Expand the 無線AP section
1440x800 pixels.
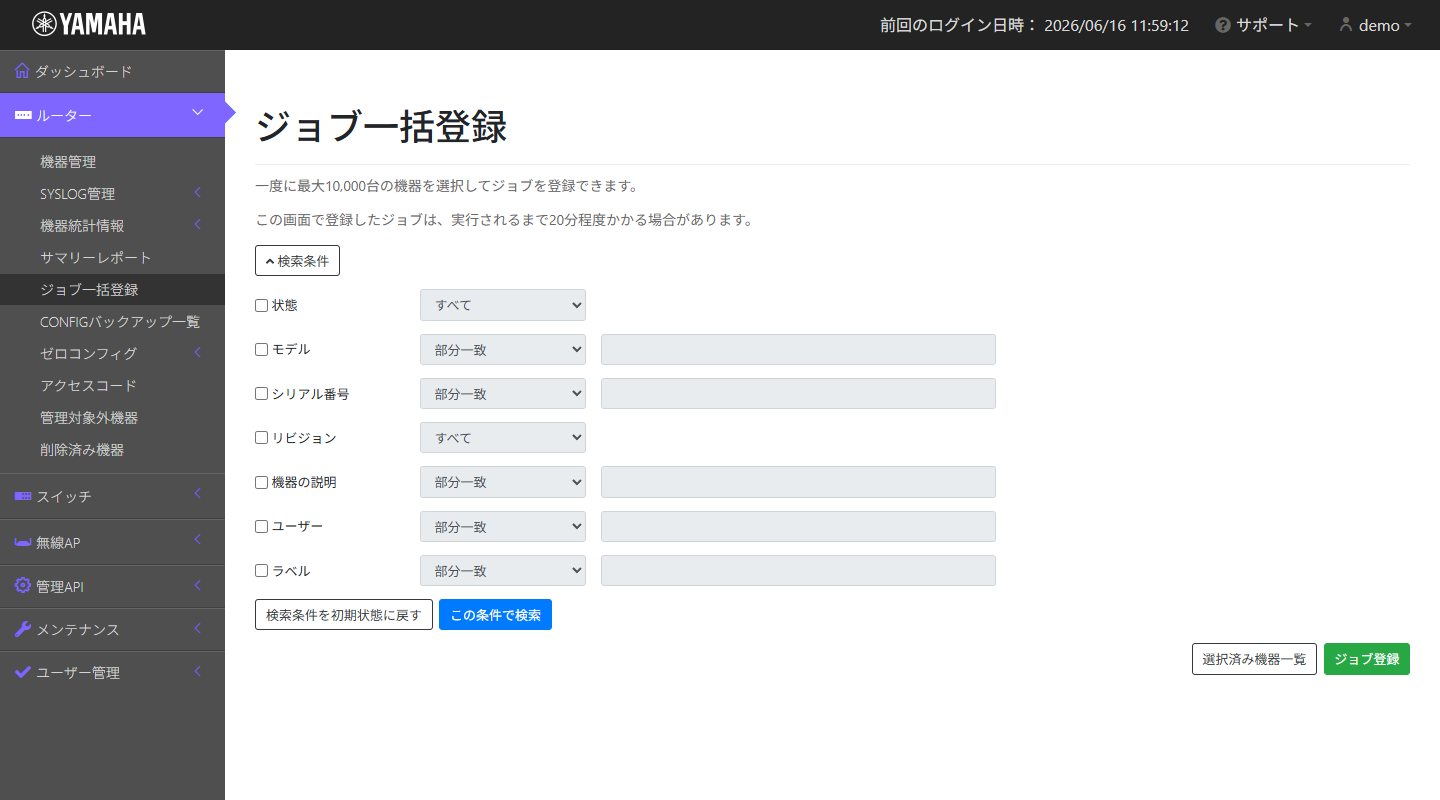pos(112,542)
